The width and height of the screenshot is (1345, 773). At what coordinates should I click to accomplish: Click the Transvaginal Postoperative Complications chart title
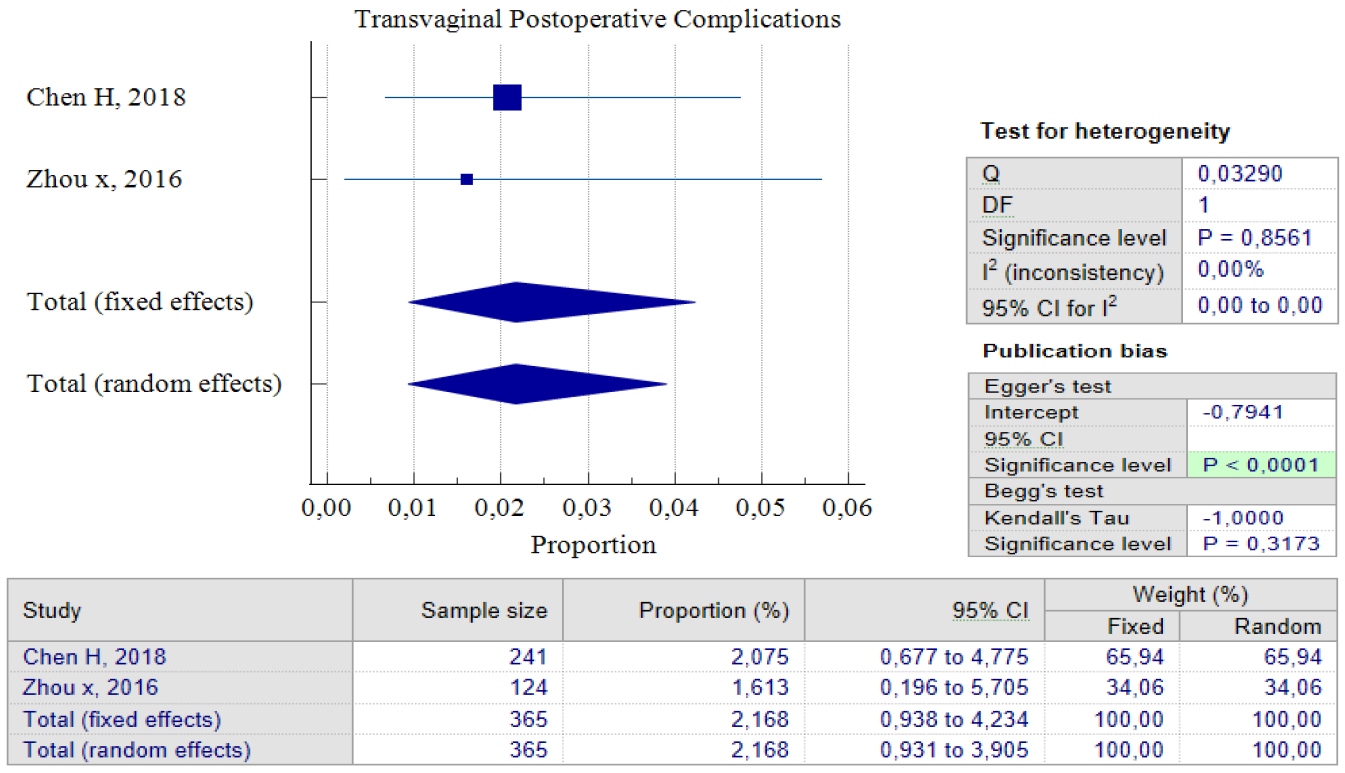(597, 19)
